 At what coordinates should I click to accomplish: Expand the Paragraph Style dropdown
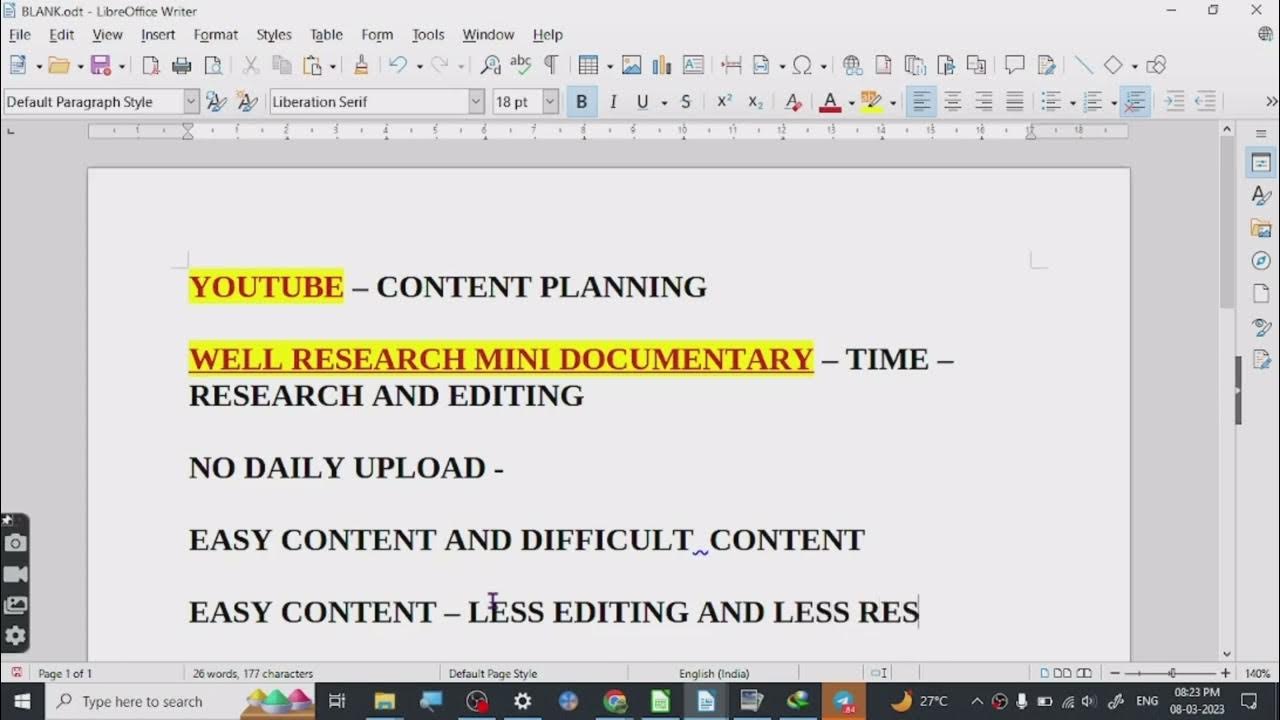click(x=191, y=101)
